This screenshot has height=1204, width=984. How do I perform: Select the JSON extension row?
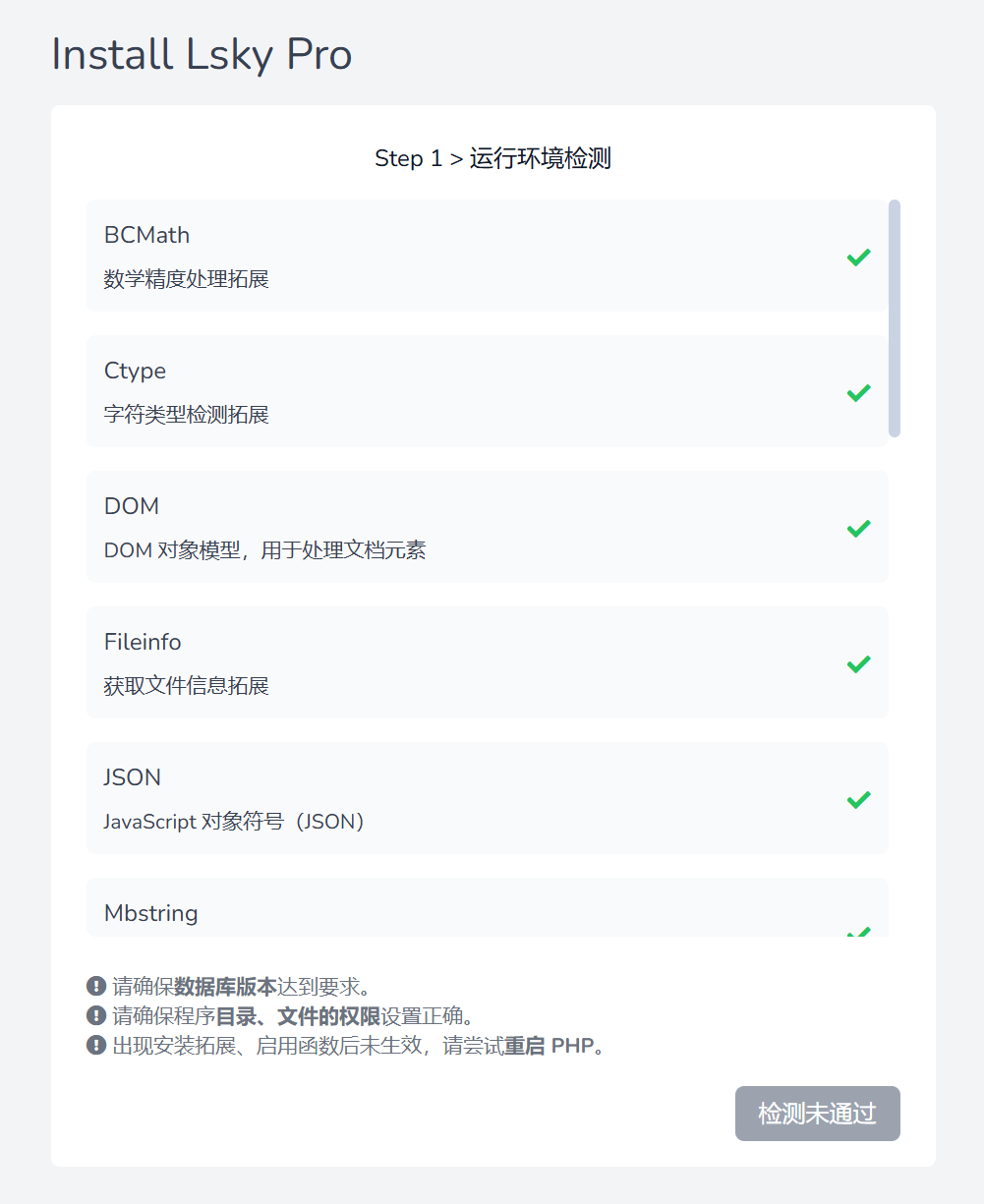(488, 798)
